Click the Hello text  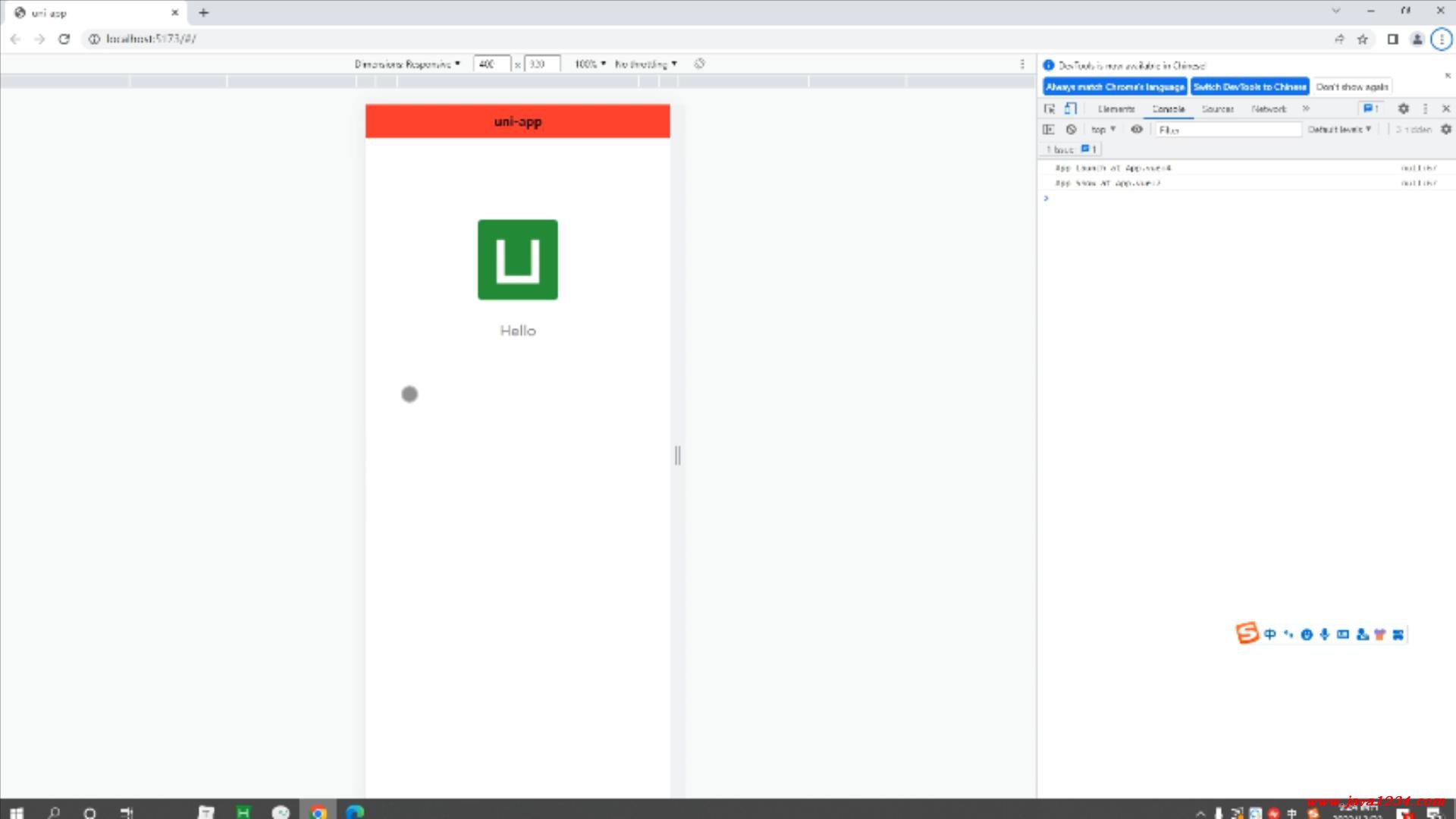tap(518, 331)
